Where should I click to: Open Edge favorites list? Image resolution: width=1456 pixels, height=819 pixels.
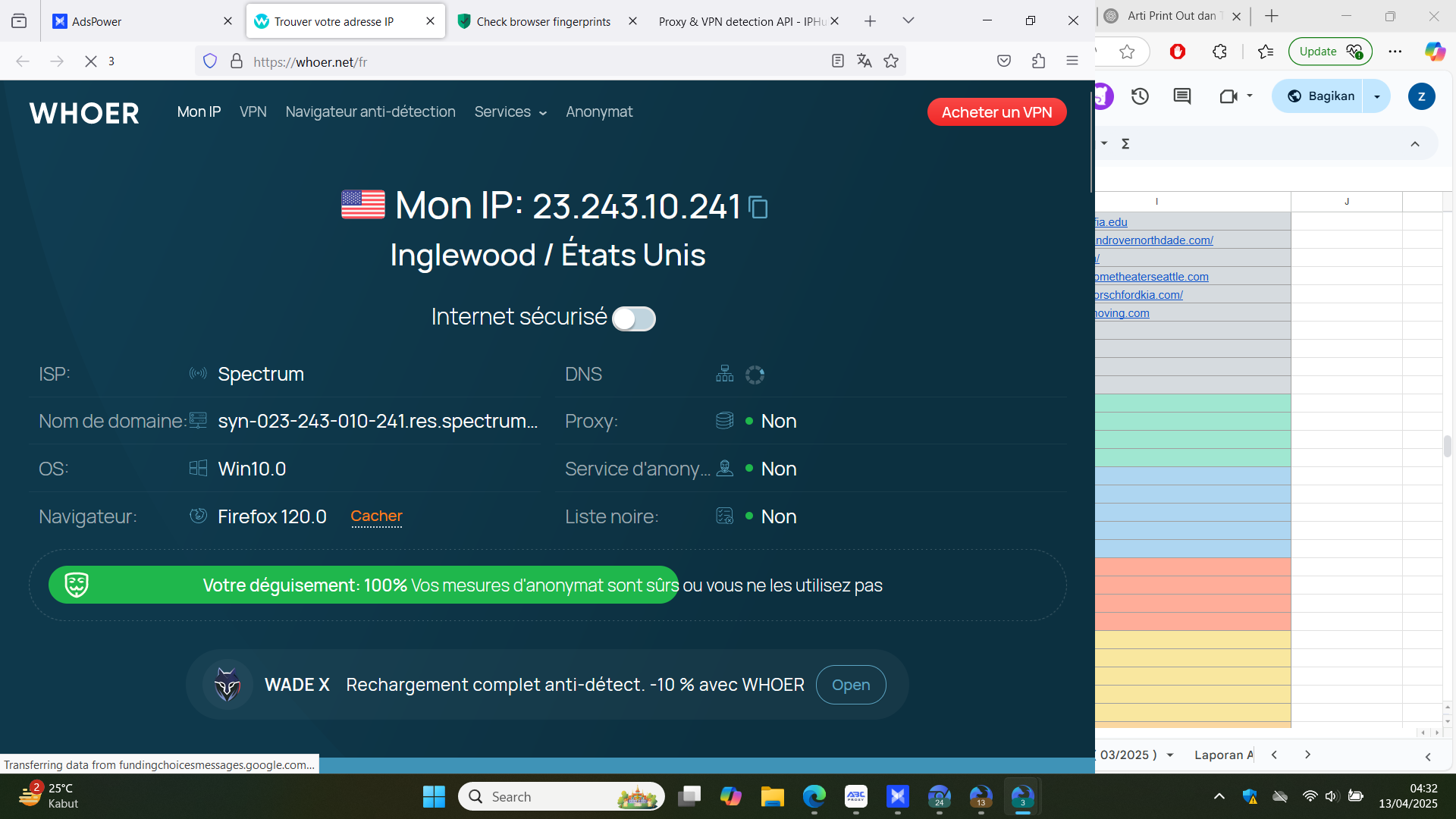1266,52
